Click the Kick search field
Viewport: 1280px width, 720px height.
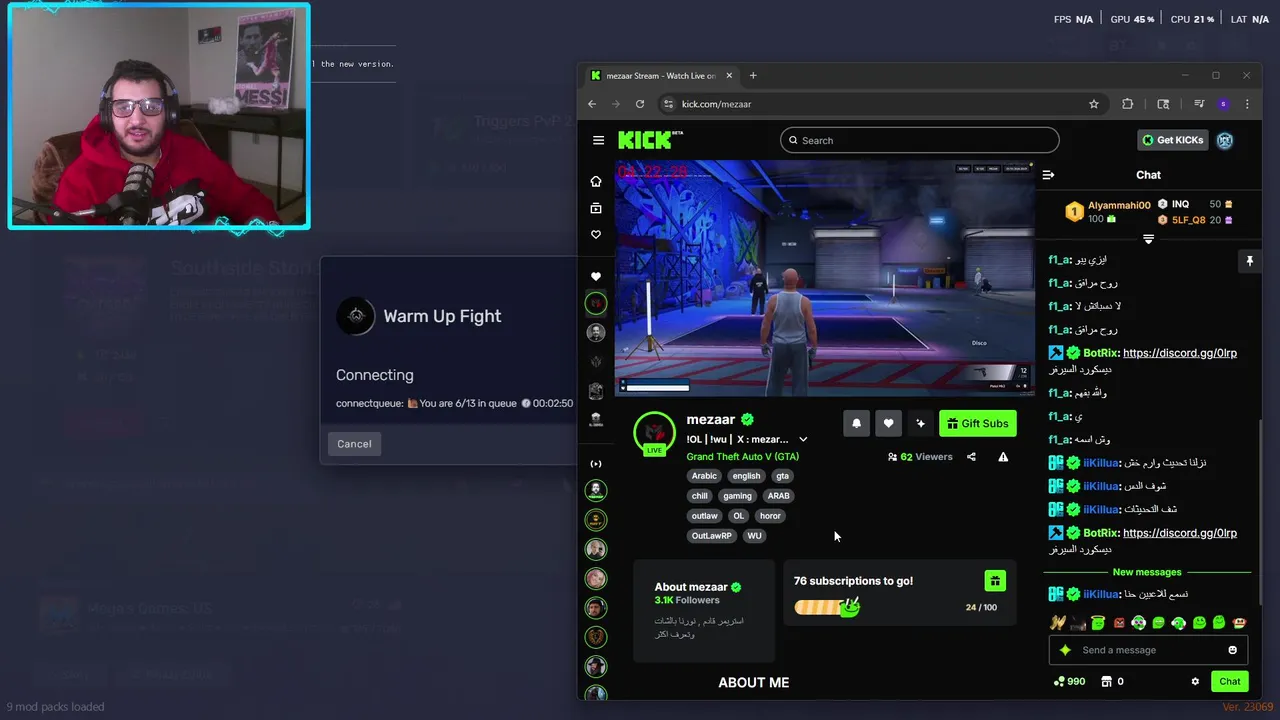click(919, 140)
